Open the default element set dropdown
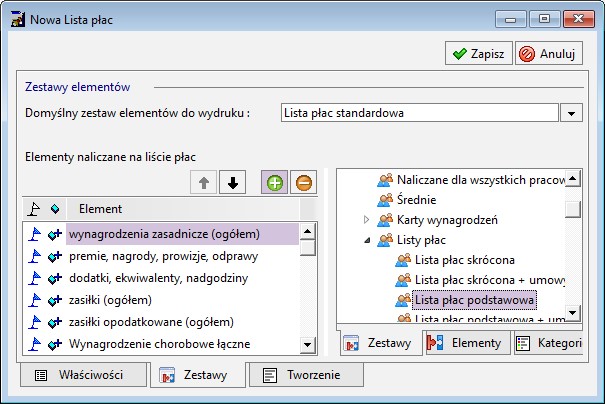 click(x=571, y=114)
